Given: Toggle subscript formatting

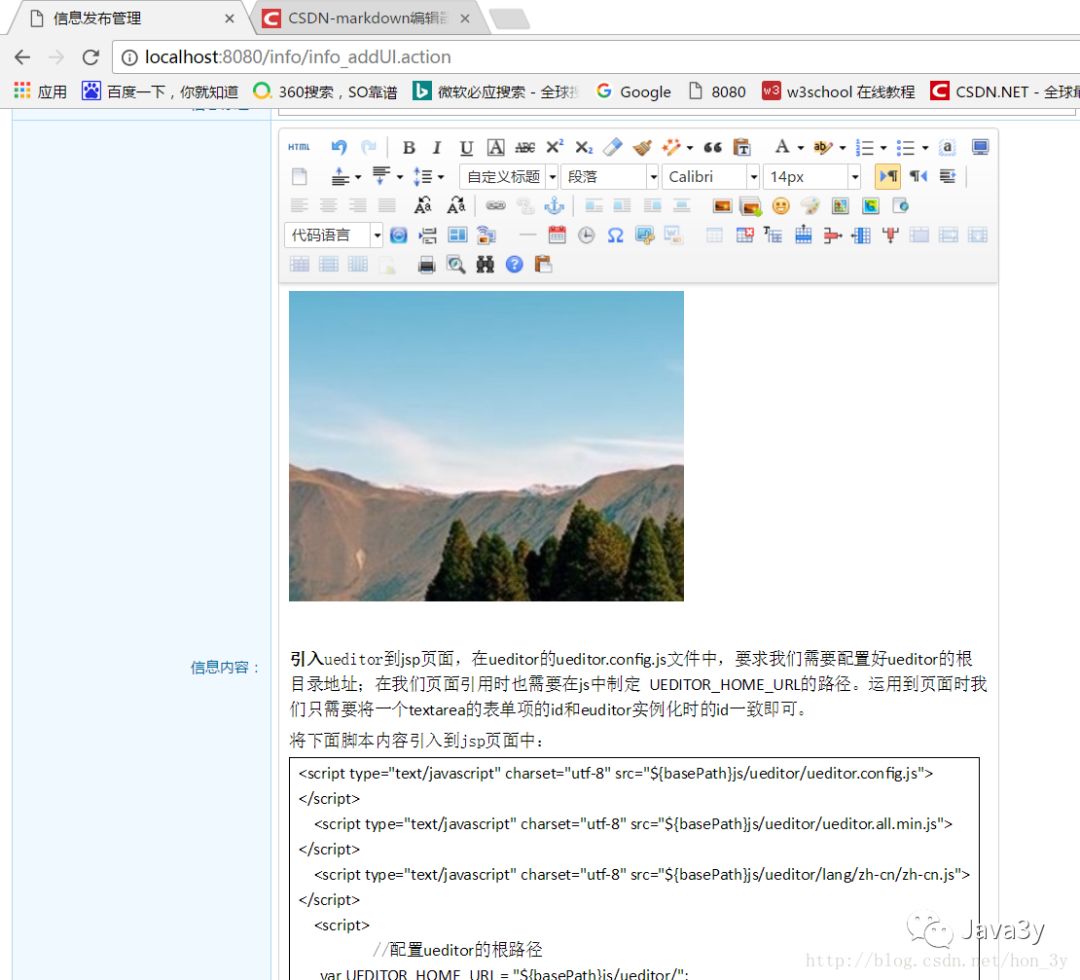Looking at the screenshot, I should (583, 147).
